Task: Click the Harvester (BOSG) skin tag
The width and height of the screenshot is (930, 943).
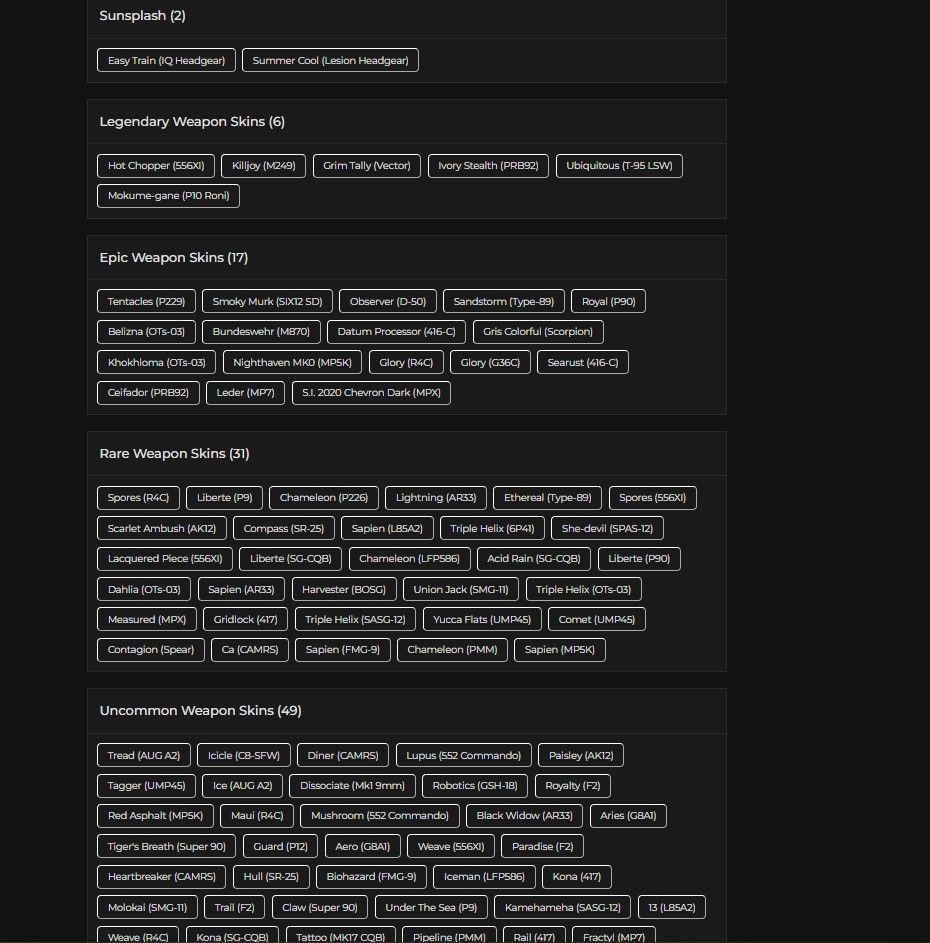Action: click(x=344, y=589)
